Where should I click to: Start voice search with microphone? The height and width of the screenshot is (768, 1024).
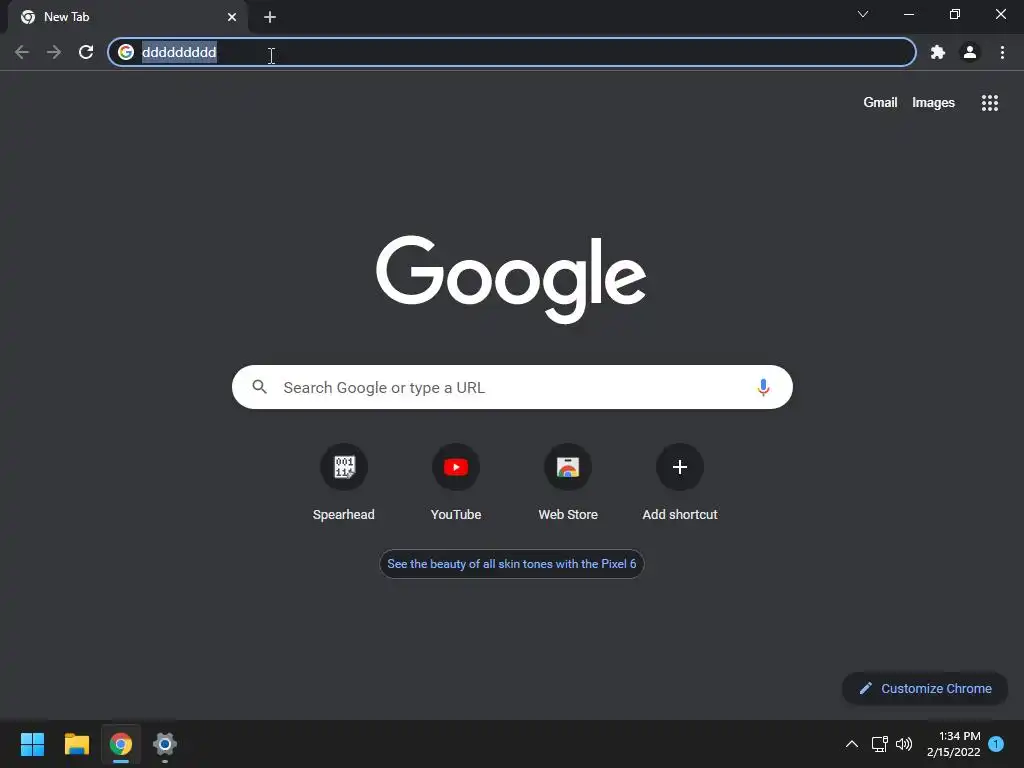point(763,387)
